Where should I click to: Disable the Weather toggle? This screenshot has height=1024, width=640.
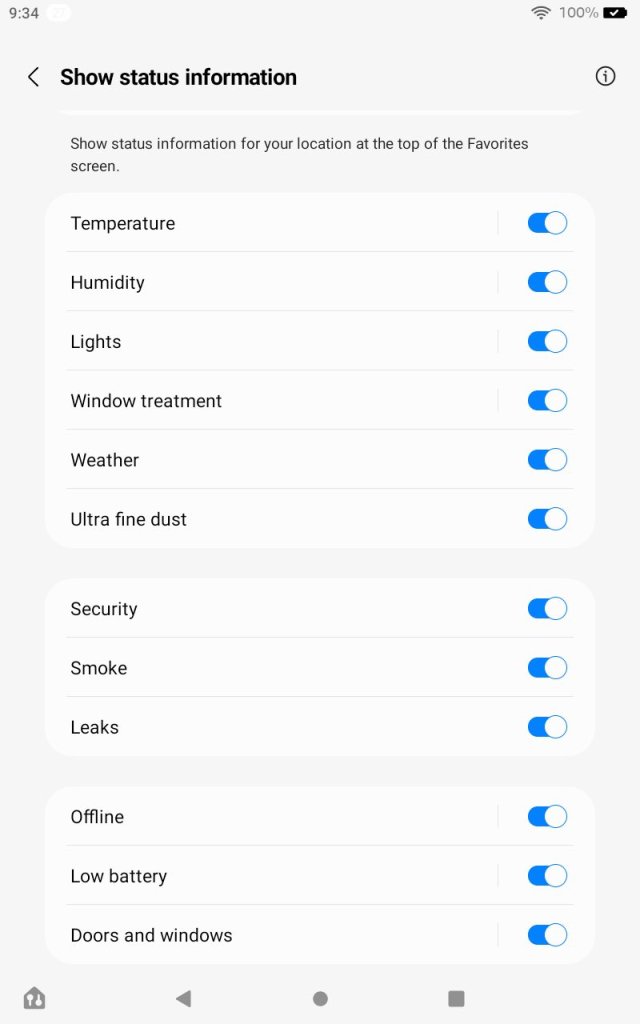click(547, 459)
